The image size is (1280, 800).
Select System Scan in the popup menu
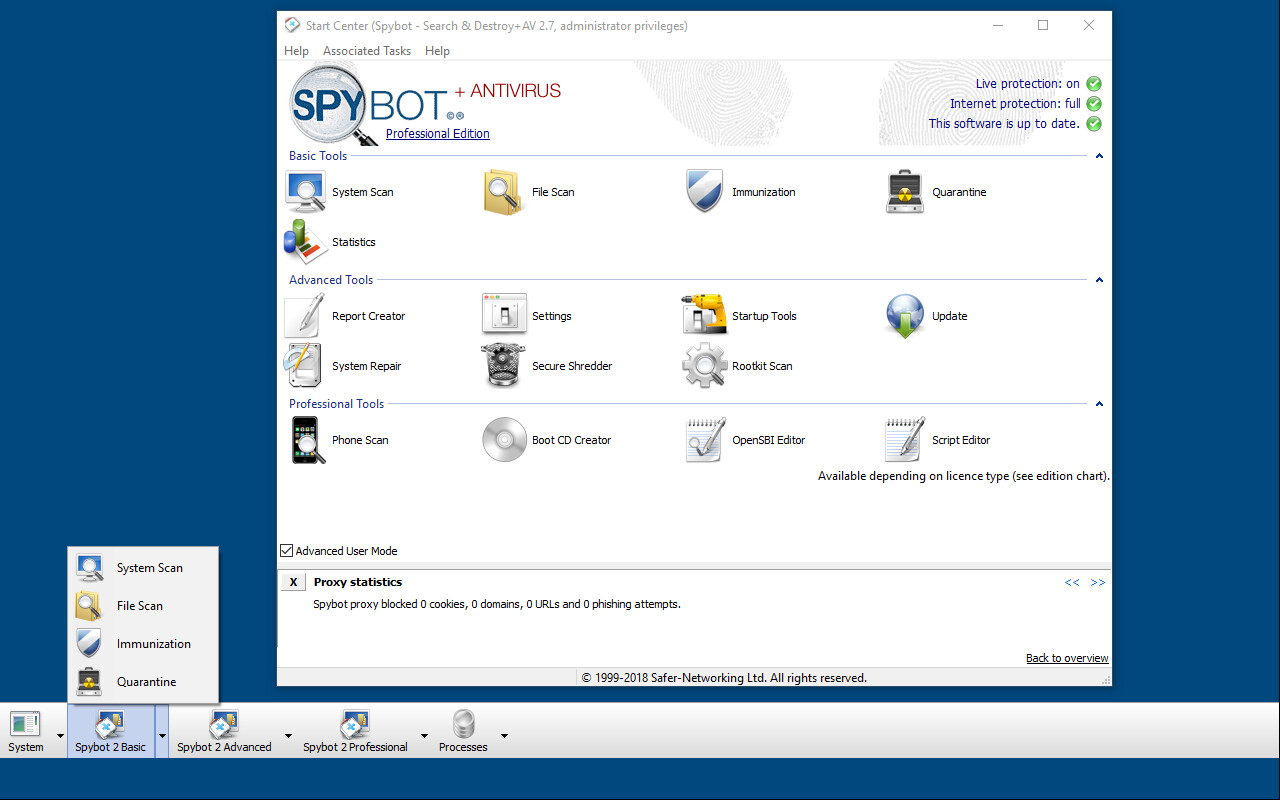(143, 567)
